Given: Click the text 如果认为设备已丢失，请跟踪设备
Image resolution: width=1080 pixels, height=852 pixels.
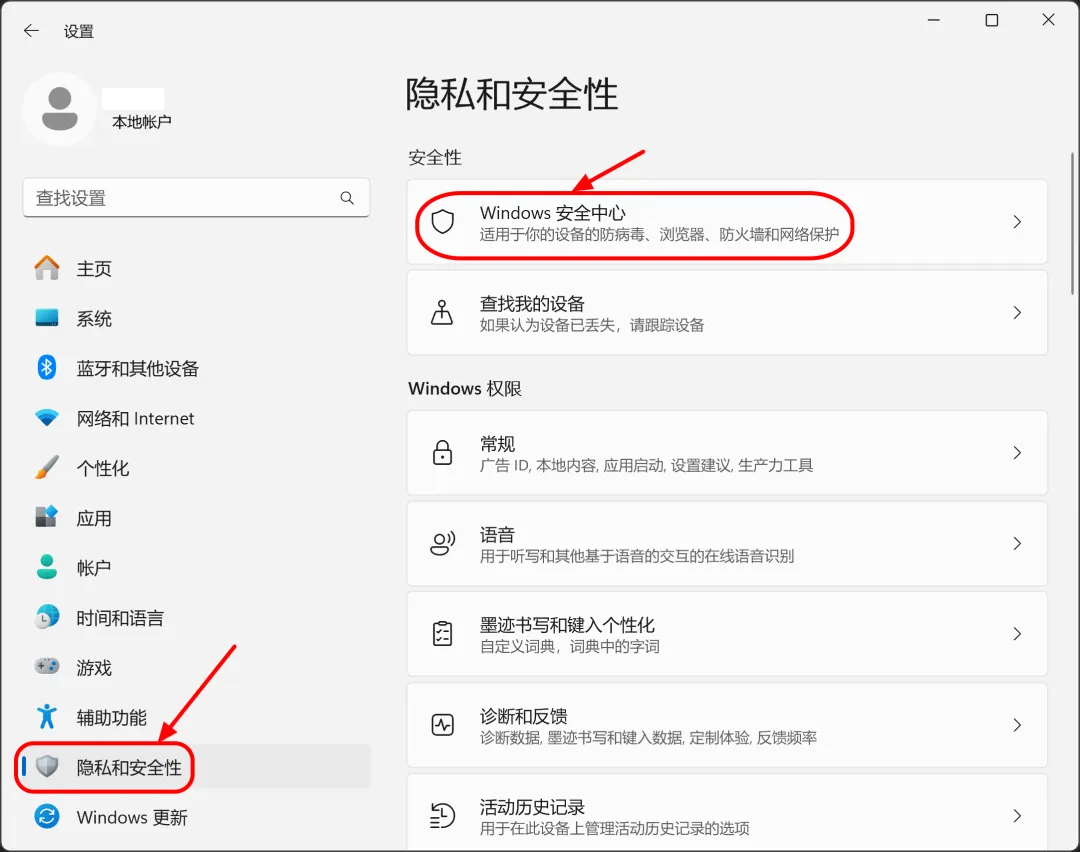Looking at the screenshot, I should (x=592, y=325).
